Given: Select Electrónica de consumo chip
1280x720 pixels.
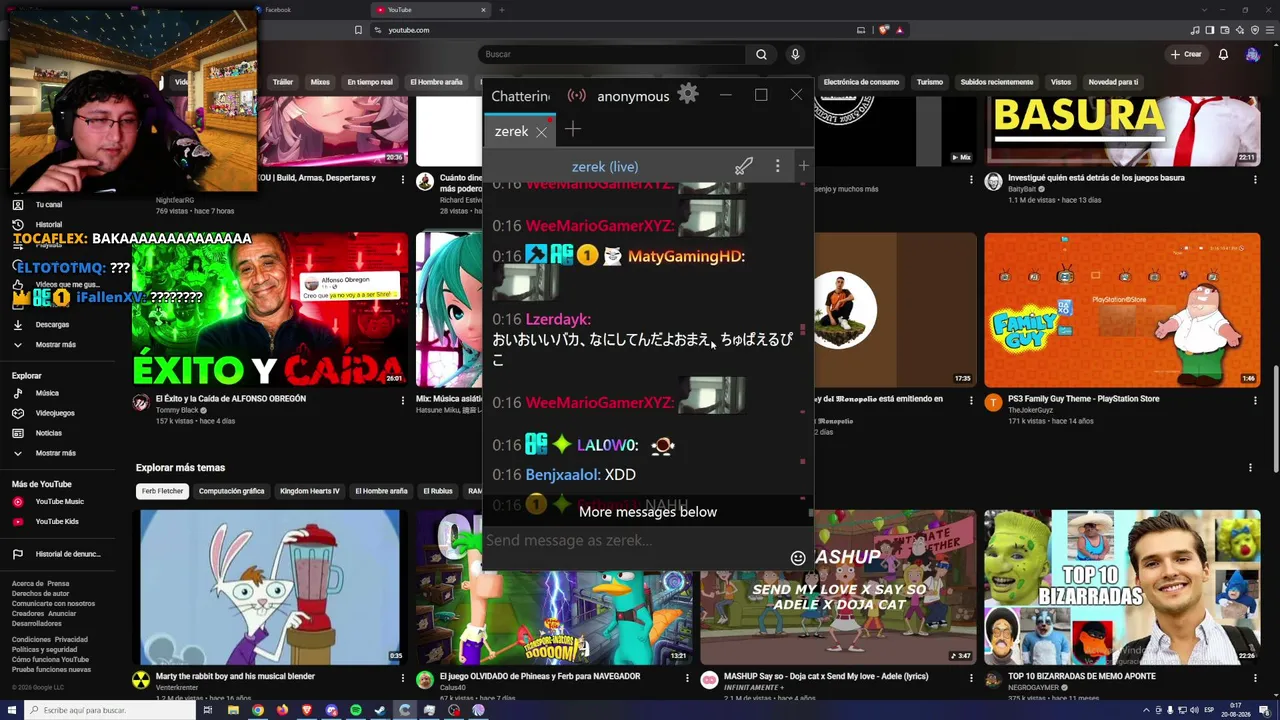Looking at the screenshot, I should (x=861, y=82).
